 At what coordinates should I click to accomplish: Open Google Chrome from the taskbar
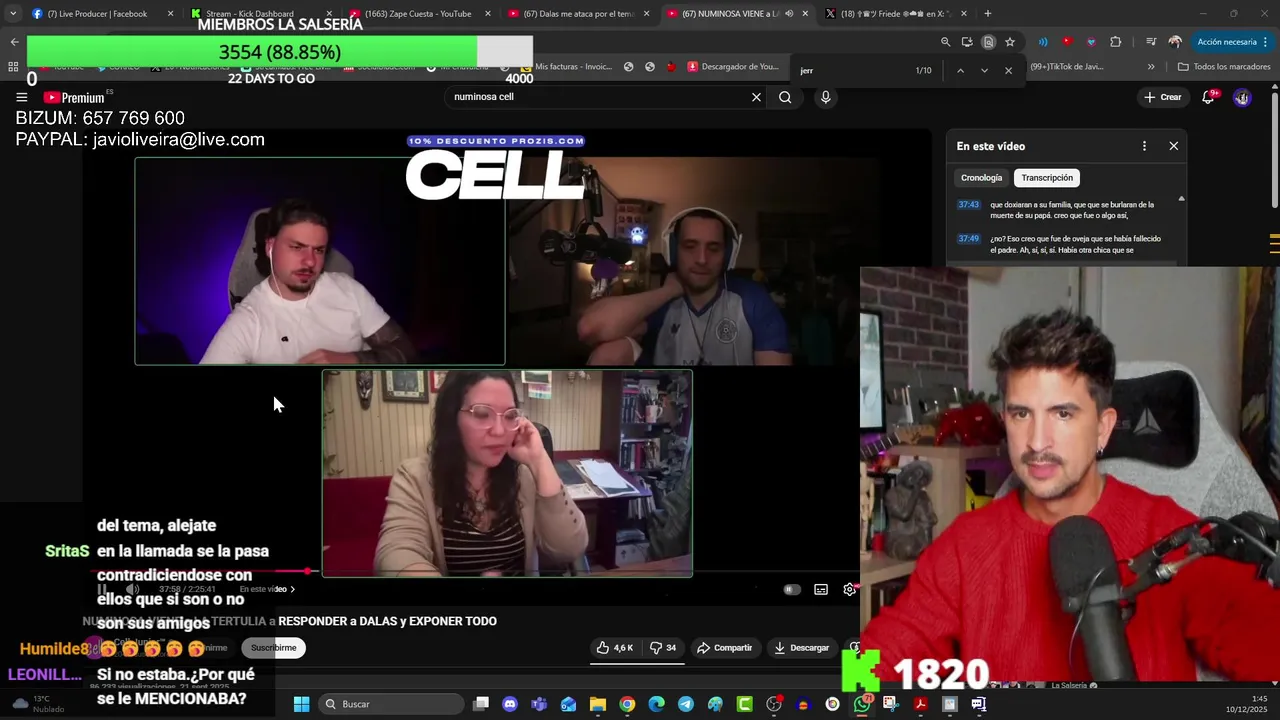(627, 704)
